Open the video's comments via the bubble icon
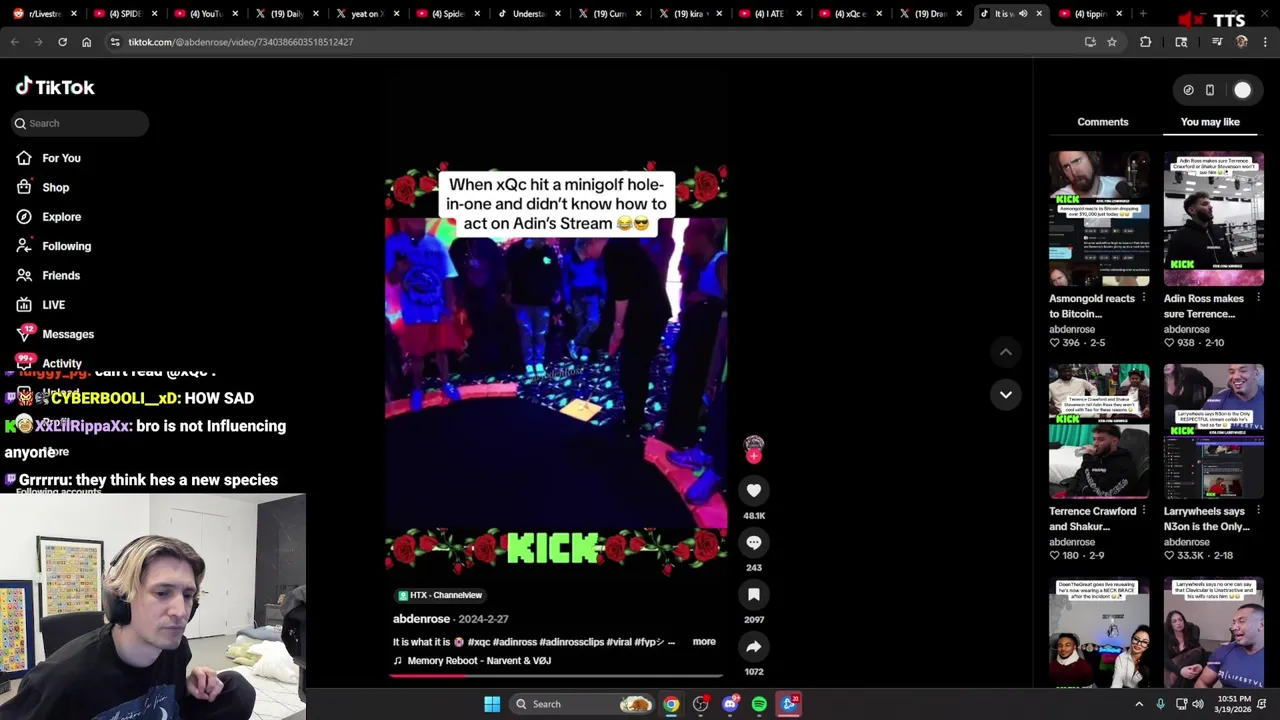 [754, 542]
